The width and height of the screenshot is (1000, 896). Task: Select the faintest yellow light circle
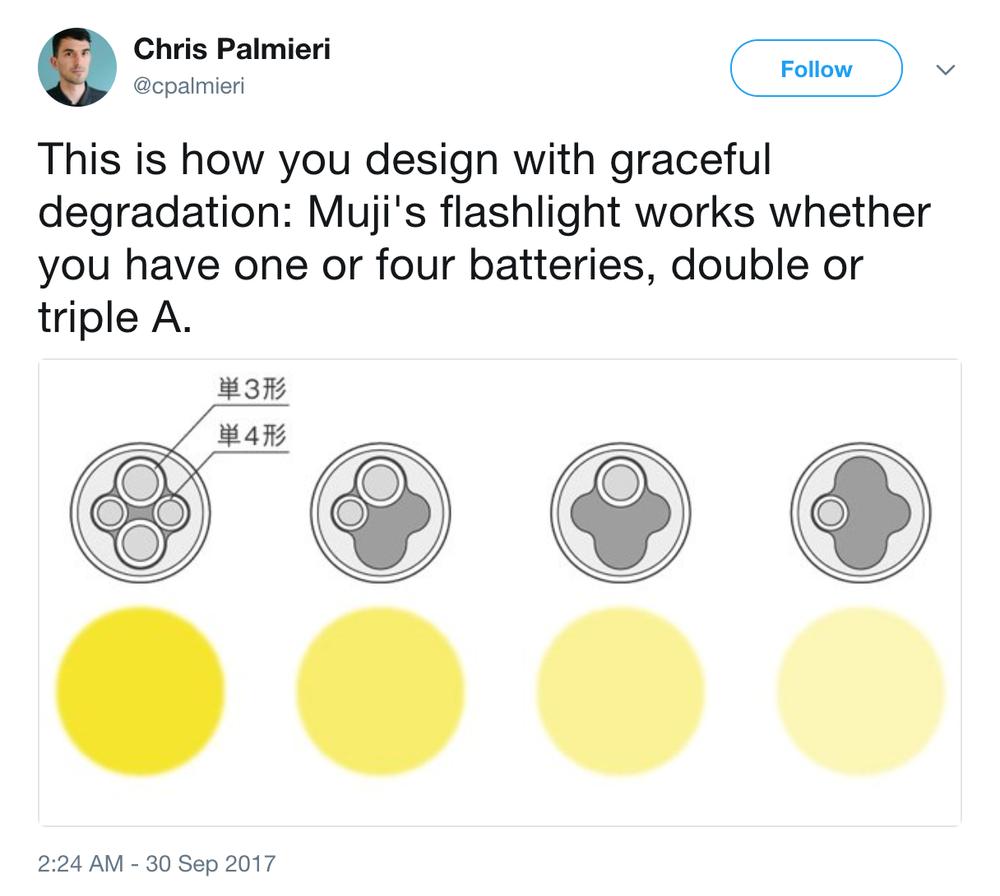pyautogui.click(x=861, y=691)
